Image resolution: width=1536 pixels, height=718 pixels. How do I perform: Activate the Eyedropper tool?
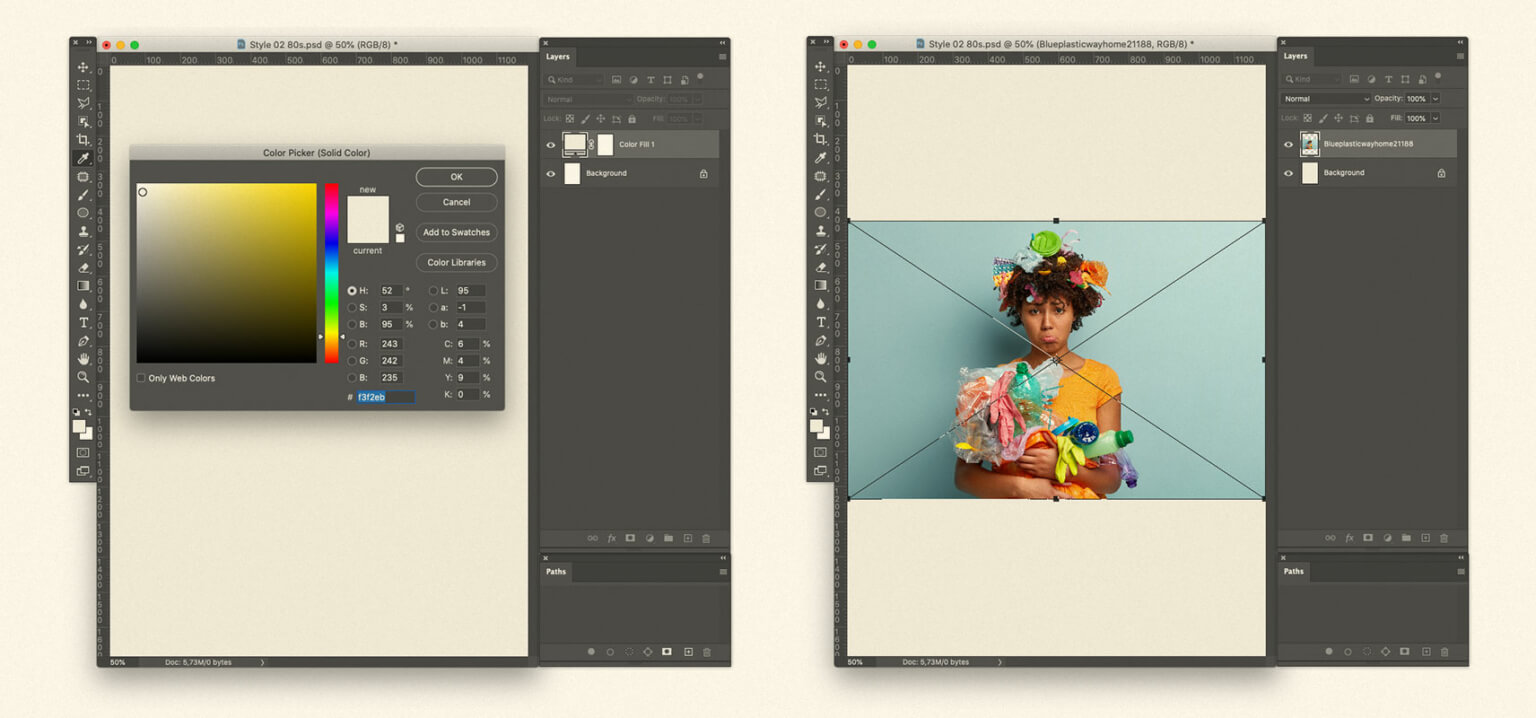tap(83, 158)
